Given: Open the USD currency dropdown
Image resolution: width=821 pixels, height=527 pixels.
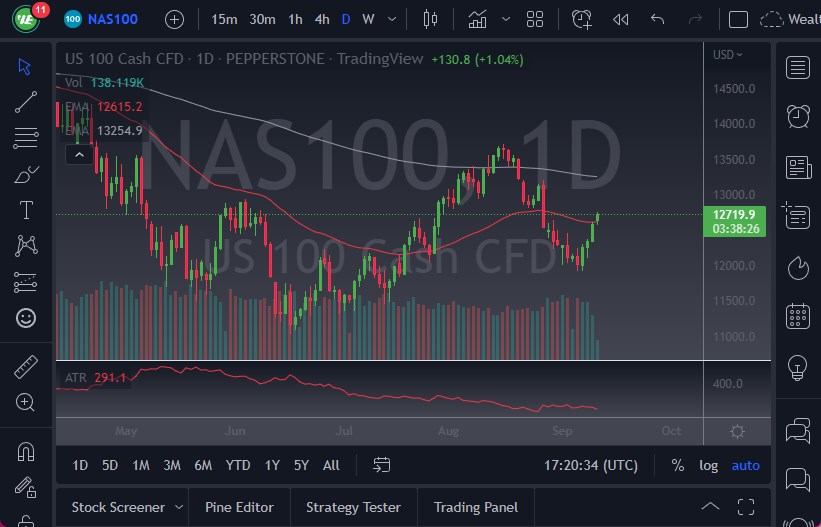Looking at the screenshot, I should coord(727,54).
